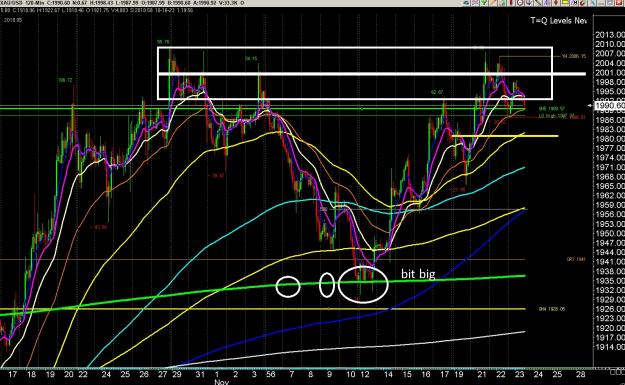The image size is (625, 385).
Task: Click the date label 31 on time axis
Action: tap(200, 374)
